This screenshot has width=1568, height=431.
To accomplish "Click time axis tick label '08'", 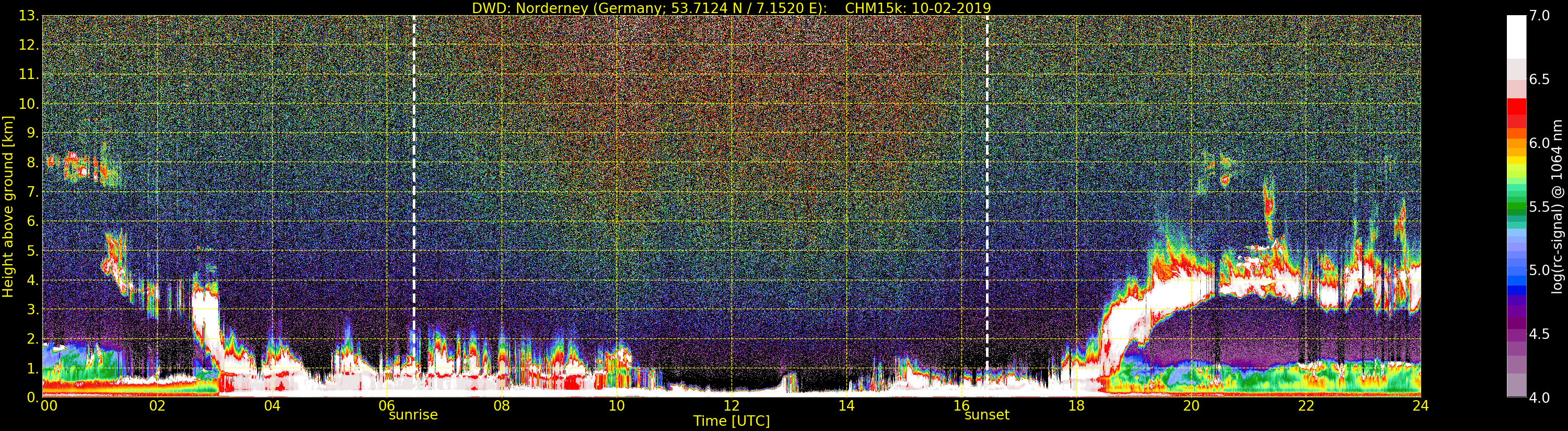I will (502, 406).
